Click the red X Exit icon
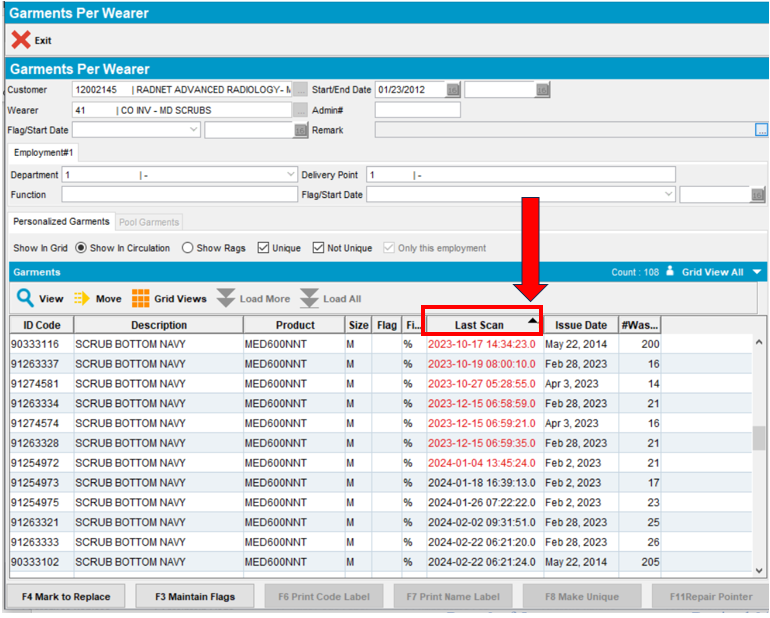 pos(20,40)
